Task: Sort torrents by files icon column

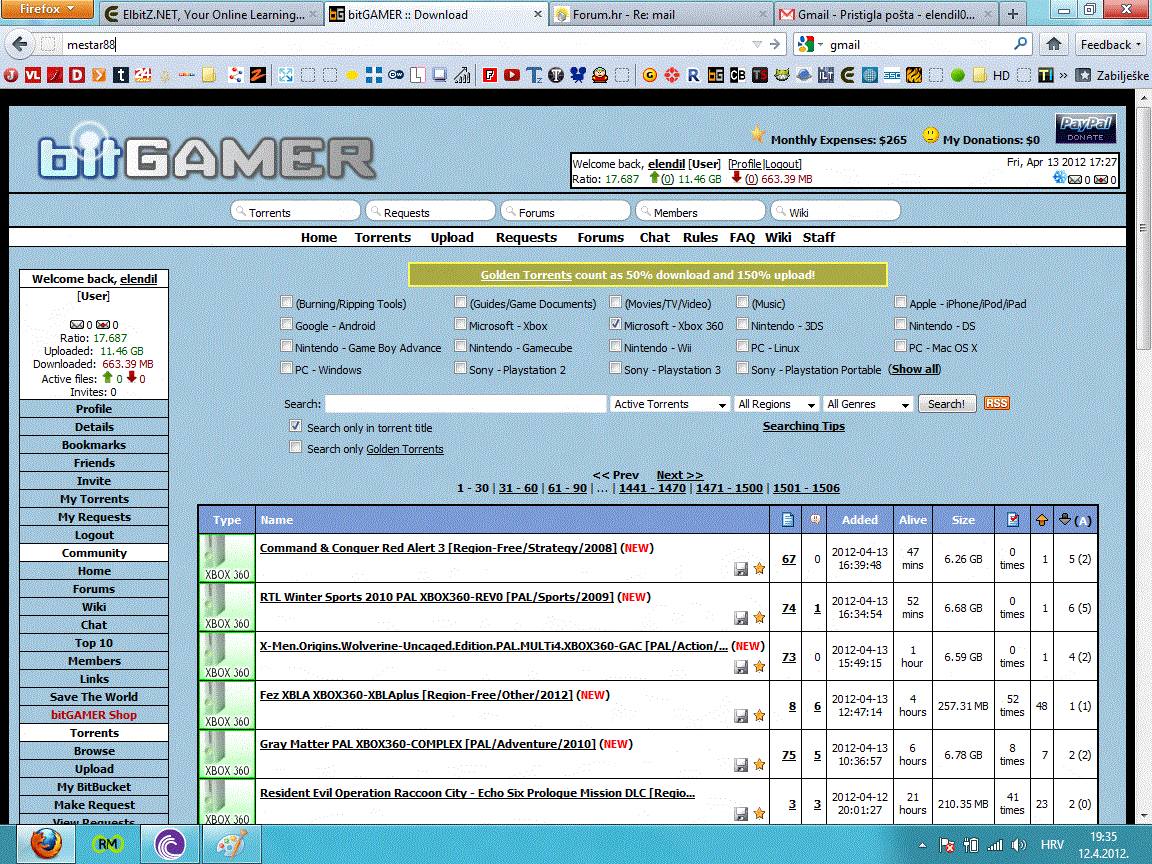Action: pos(788,520)
